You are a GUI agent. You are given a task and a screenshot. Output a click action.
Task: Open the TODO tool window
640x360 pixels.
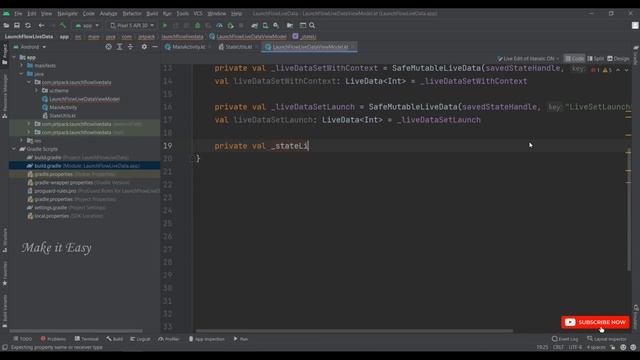click(22, 339)
